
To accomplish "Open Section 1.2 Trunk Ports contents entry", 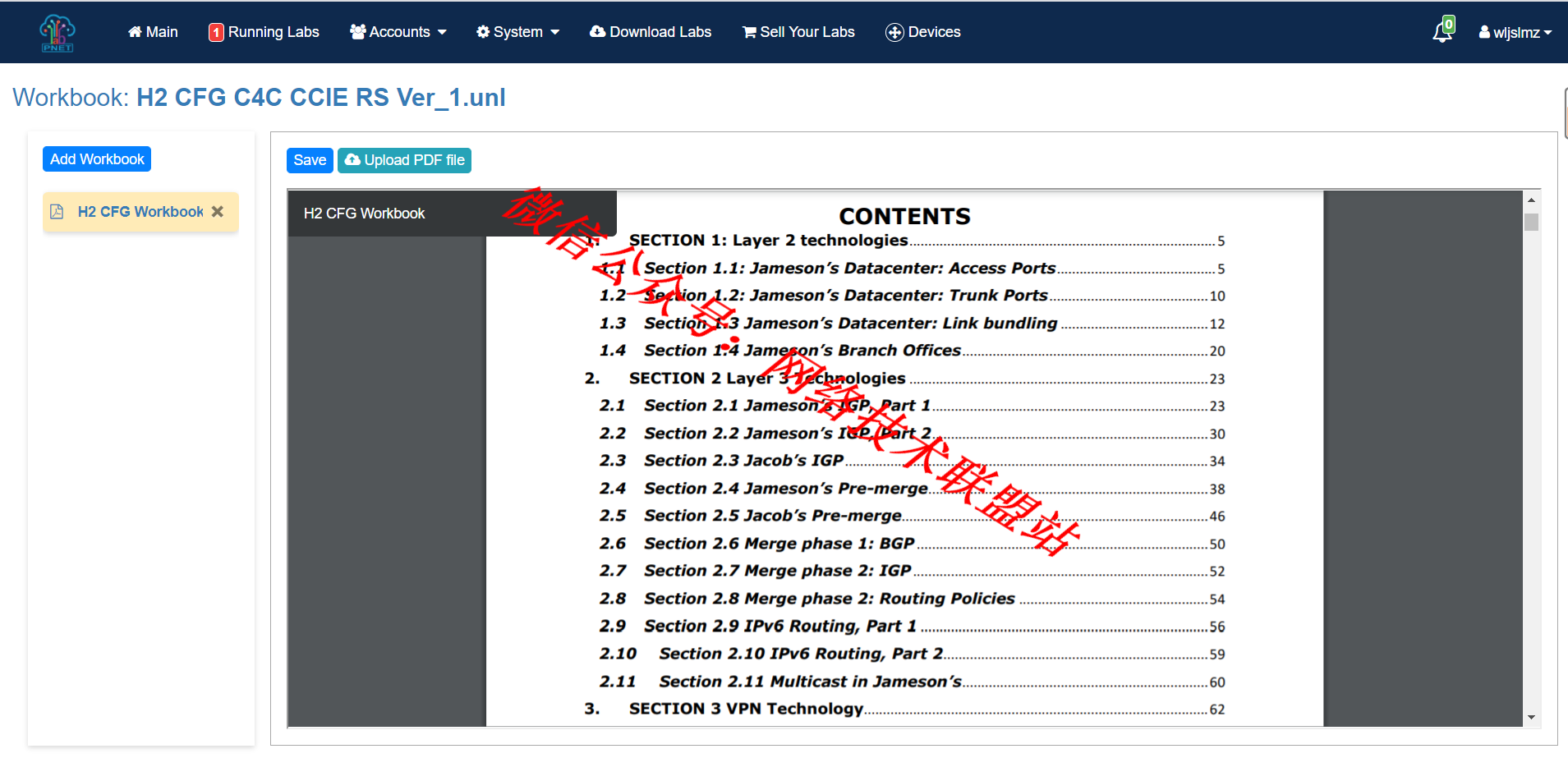I will coord(912,296).
